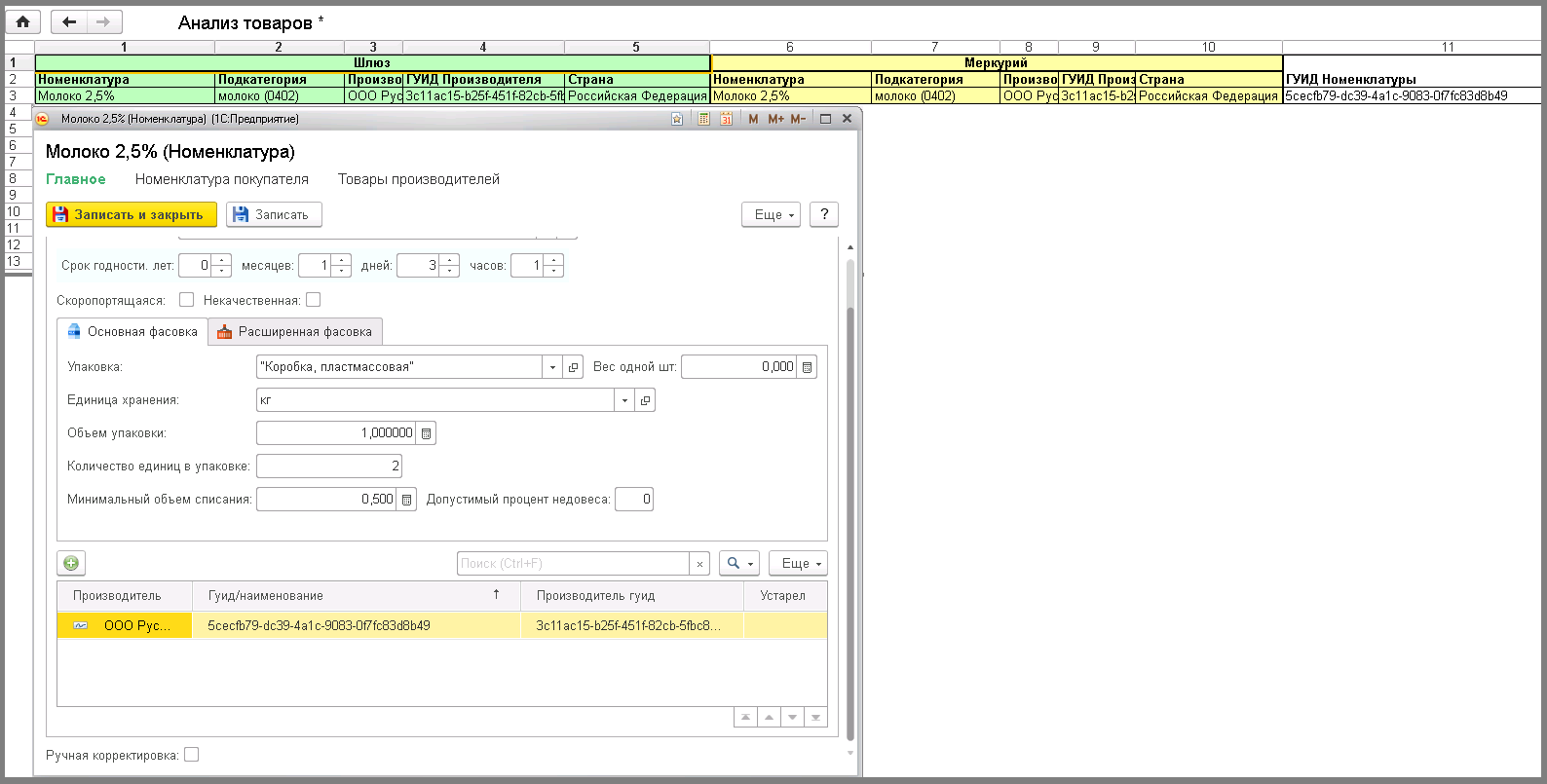Open calculator for Вес одной шт field

[x=807, y=367]
